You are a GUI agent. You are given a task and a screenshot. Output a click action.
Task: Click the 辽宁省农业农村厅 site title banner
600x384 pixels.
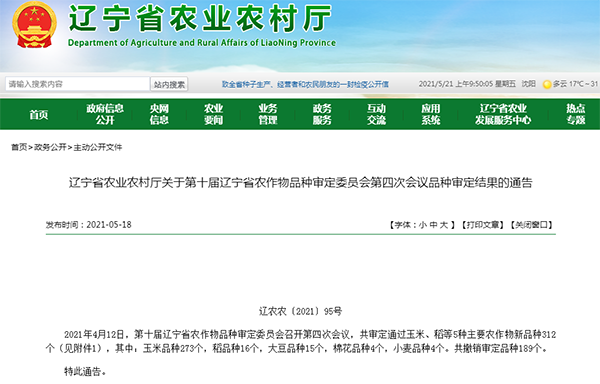[200, 18]
